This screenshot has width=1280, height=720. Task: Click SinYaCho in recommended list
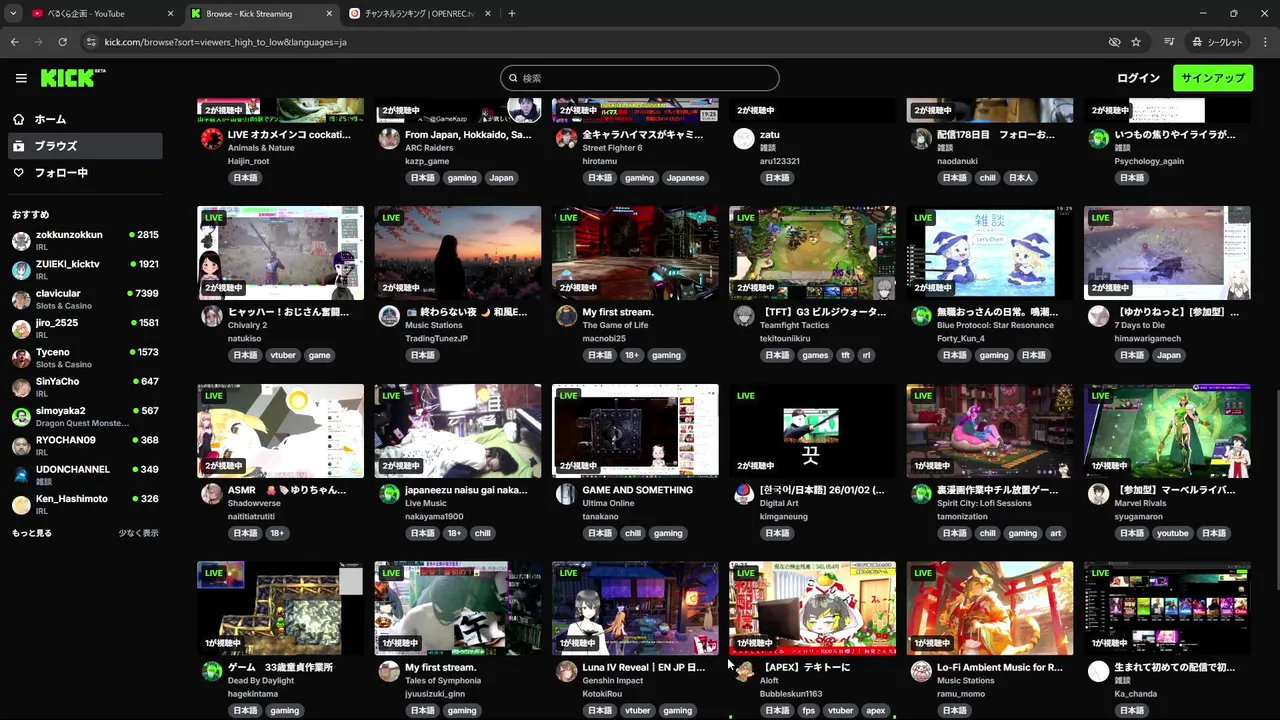coord(85,387)
